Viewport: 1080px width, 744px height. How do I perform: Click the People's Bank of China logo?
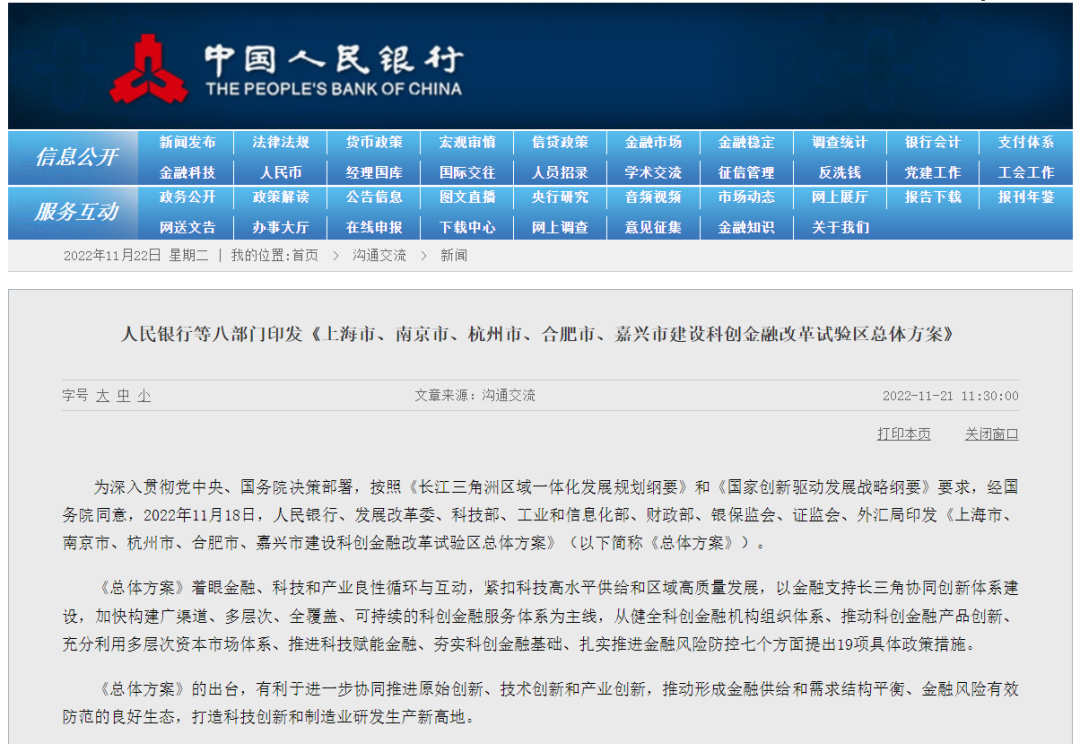(285, 69)
